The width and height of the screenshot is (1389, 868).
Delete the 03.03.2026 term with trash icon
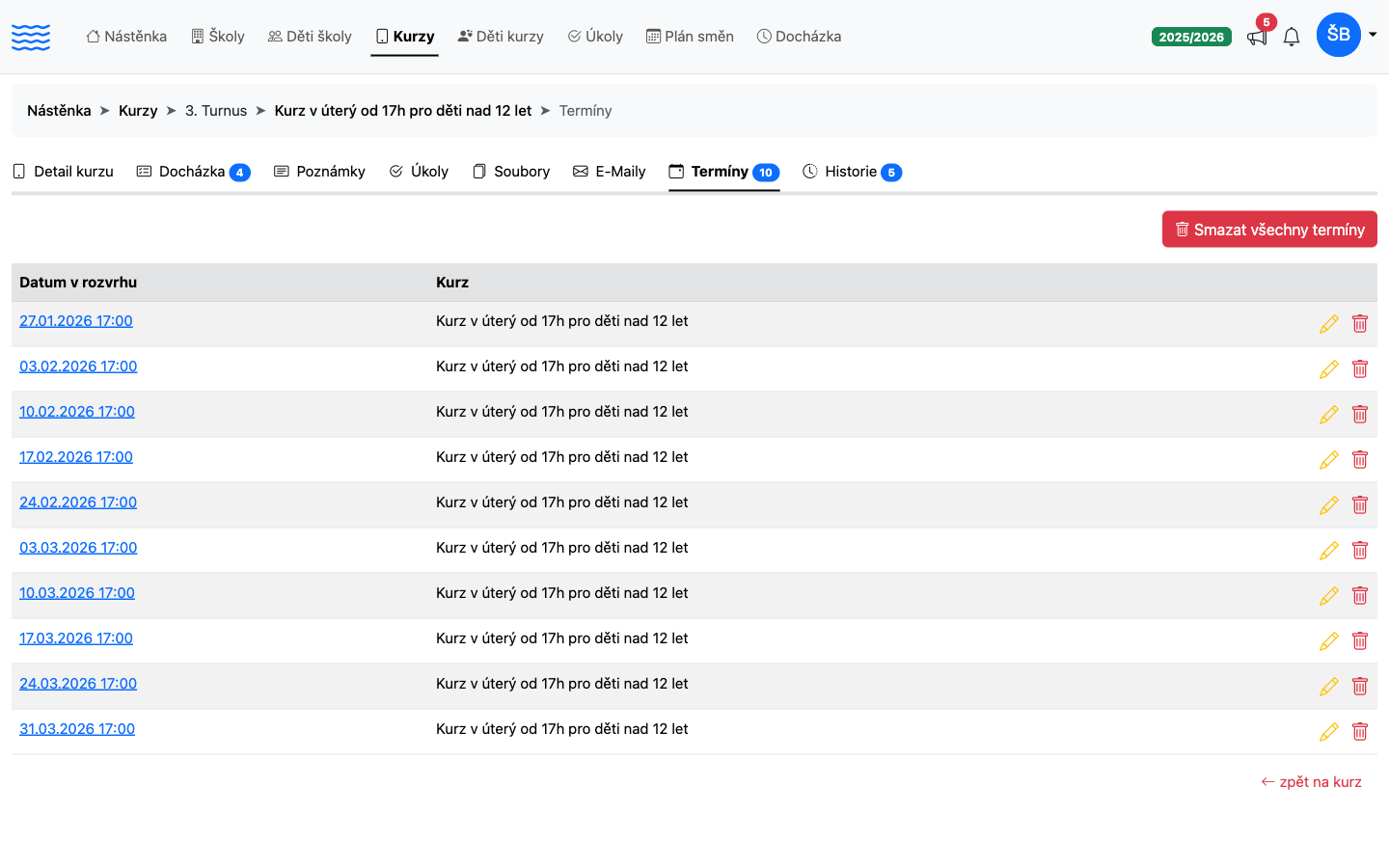click(x=1360, y=551)
